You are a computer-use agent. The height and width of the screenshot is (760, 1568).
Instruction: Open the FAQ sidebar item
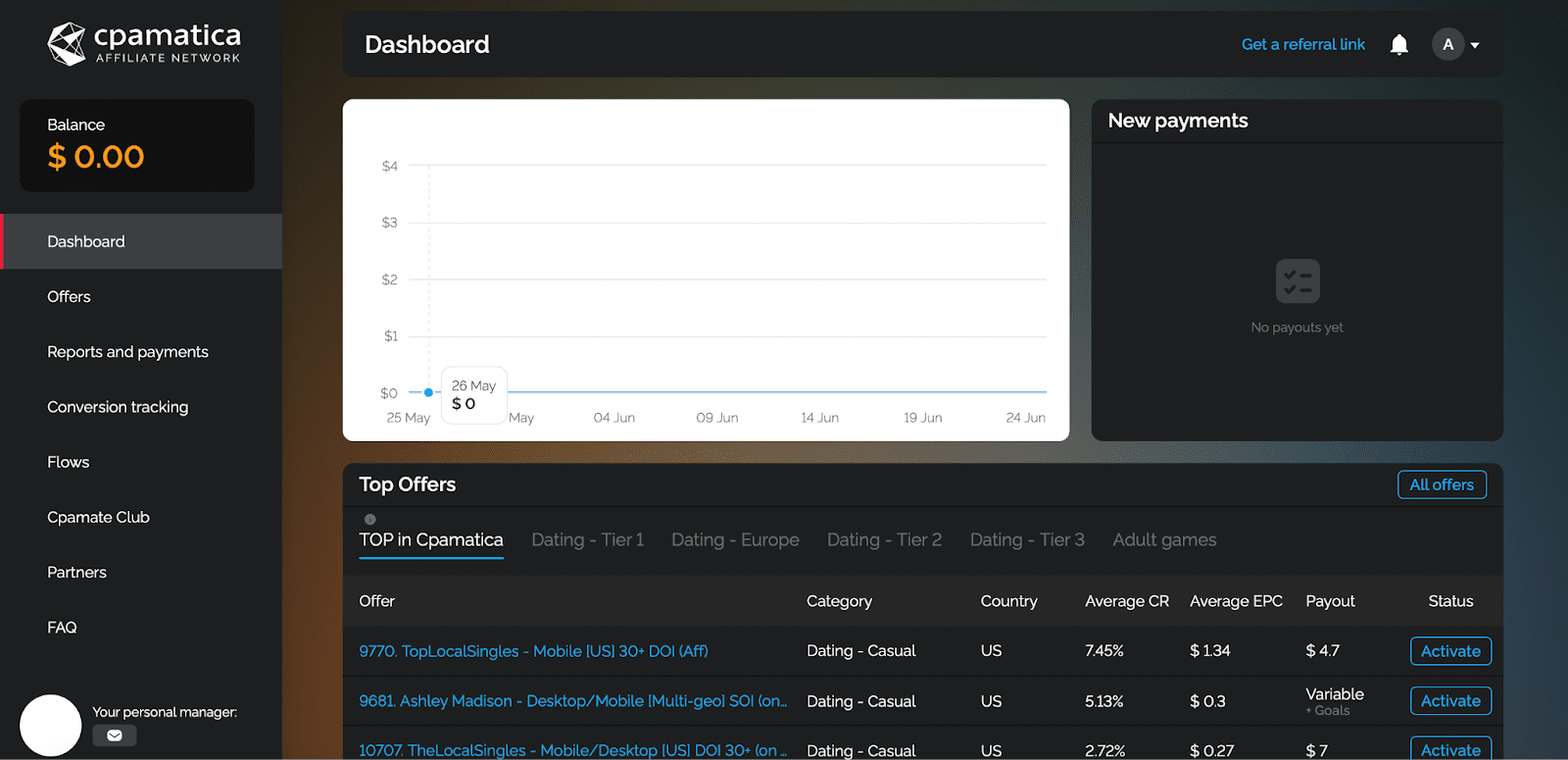click(62, 628)
